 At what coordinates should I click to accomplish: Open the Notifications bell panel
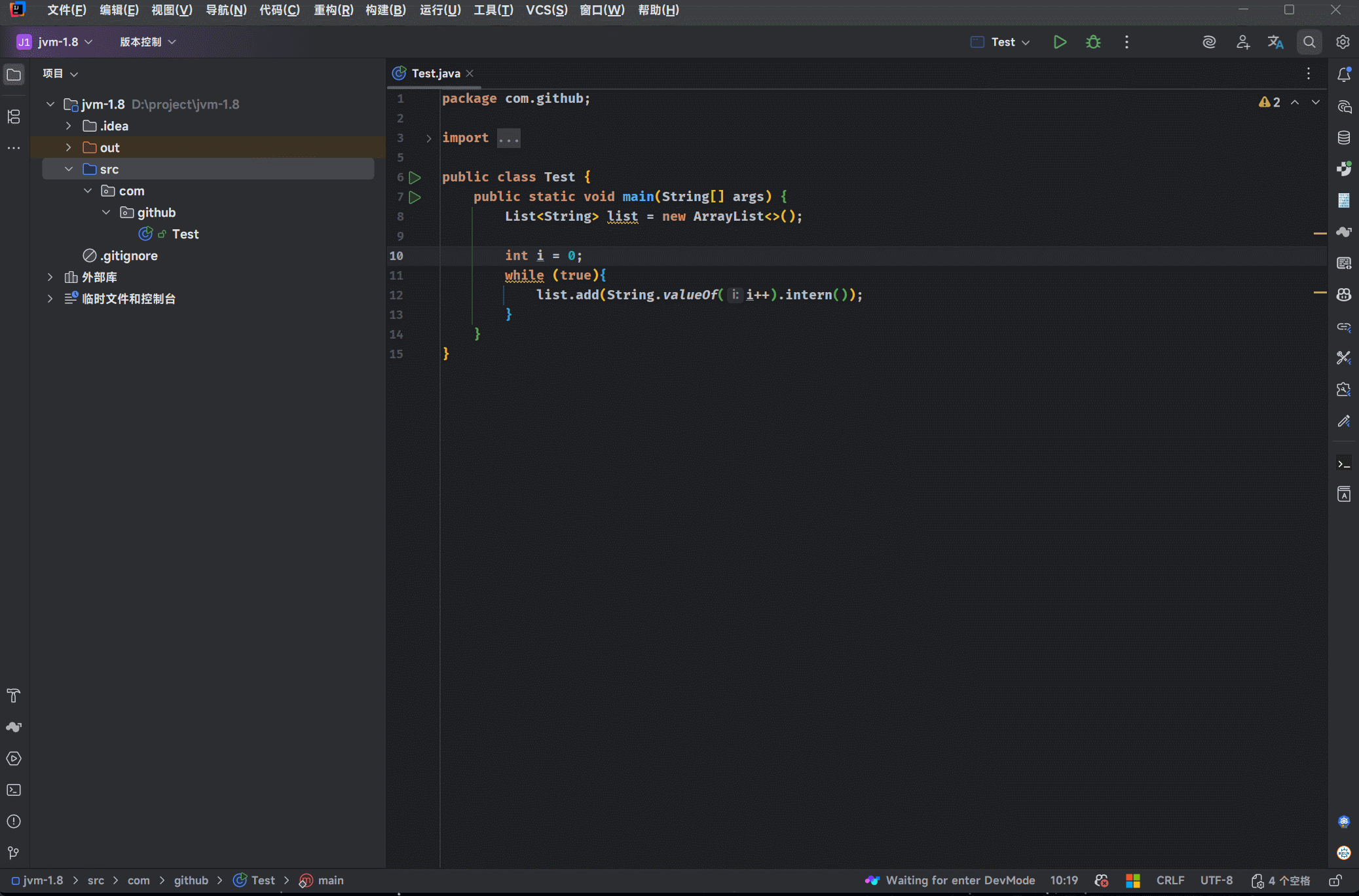[x=1344, y=75]
